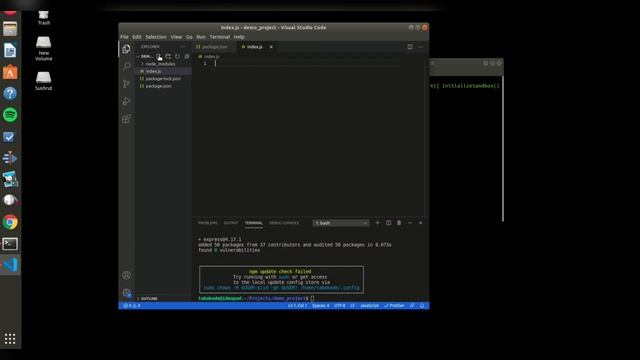Open the Terminal menu

220,37
